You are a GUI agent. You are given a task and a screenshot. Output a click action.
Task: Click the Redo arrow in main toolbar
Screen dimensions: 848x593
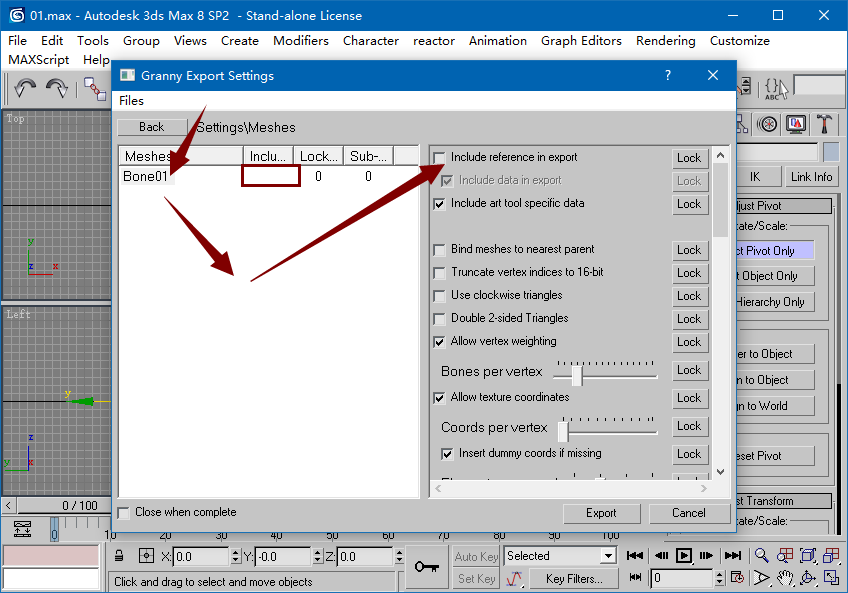click(x=57, y=88)
